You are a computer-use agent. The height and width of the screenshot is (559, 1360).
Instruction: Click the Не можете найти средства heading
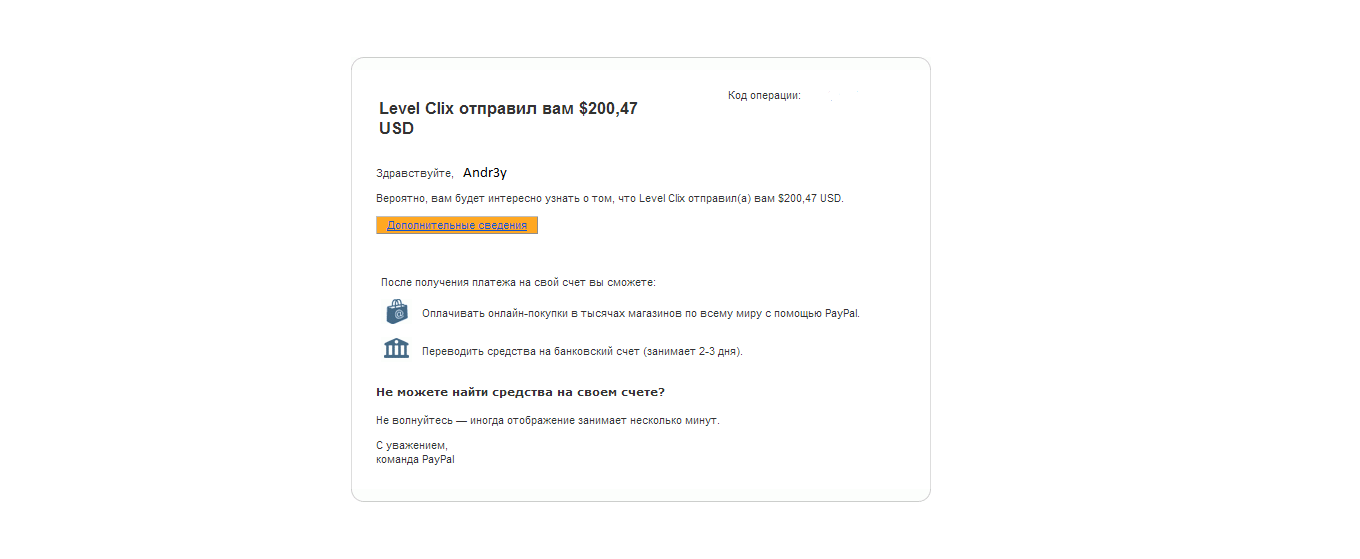[x=520, y=392]
